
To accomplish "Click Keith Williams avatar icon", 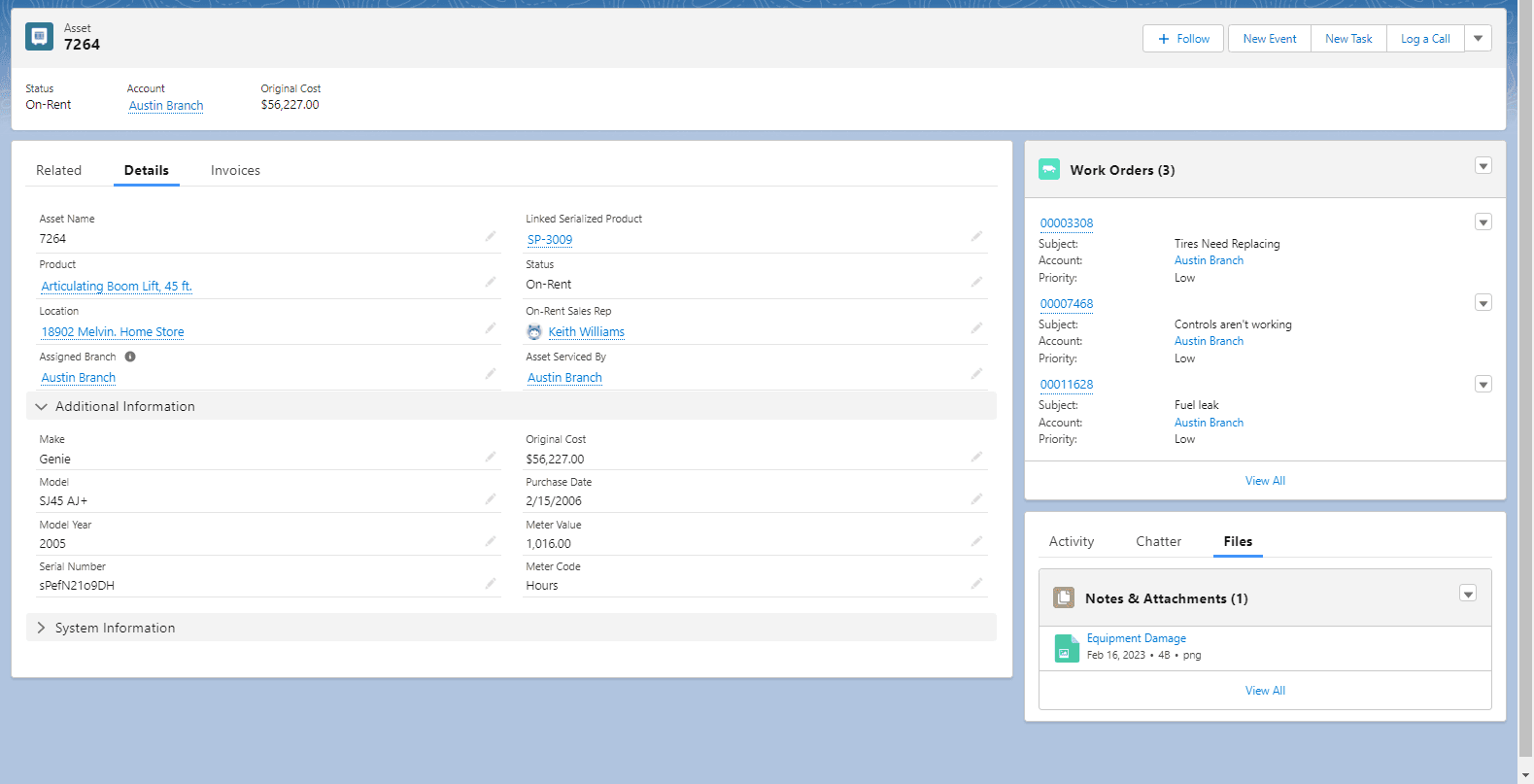I will [534, 331].
